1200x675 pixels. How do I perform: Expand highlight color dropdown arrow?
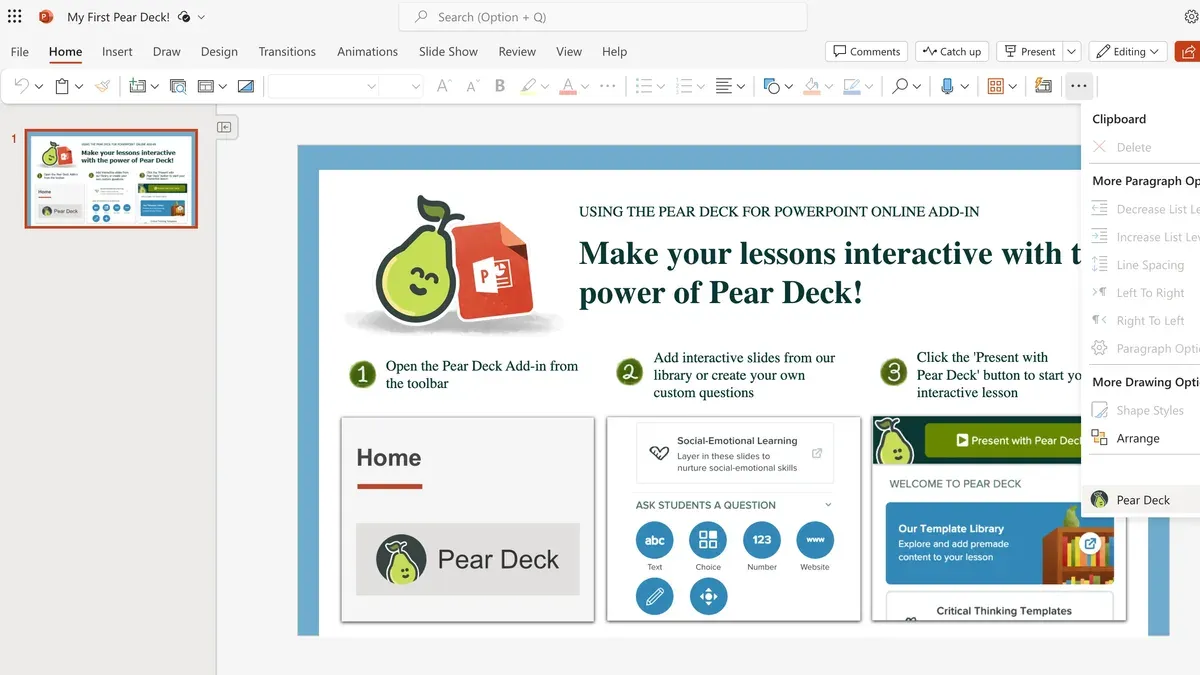tap(545, 87)
